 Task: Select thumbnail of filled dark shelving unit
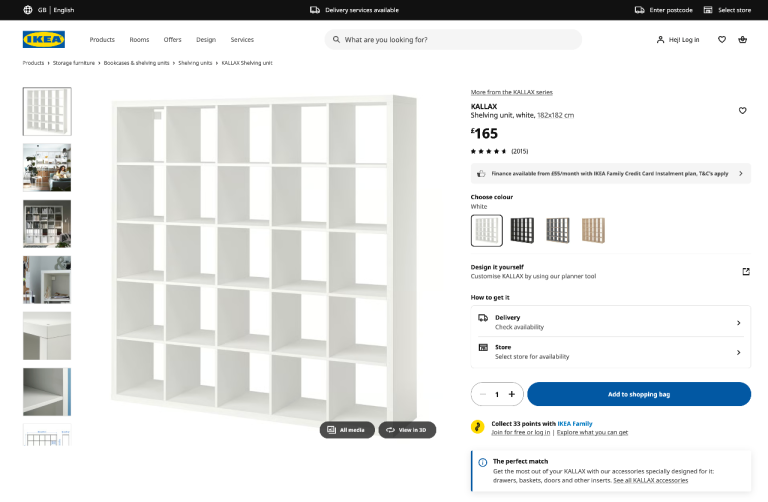click(x=47, y=224)
